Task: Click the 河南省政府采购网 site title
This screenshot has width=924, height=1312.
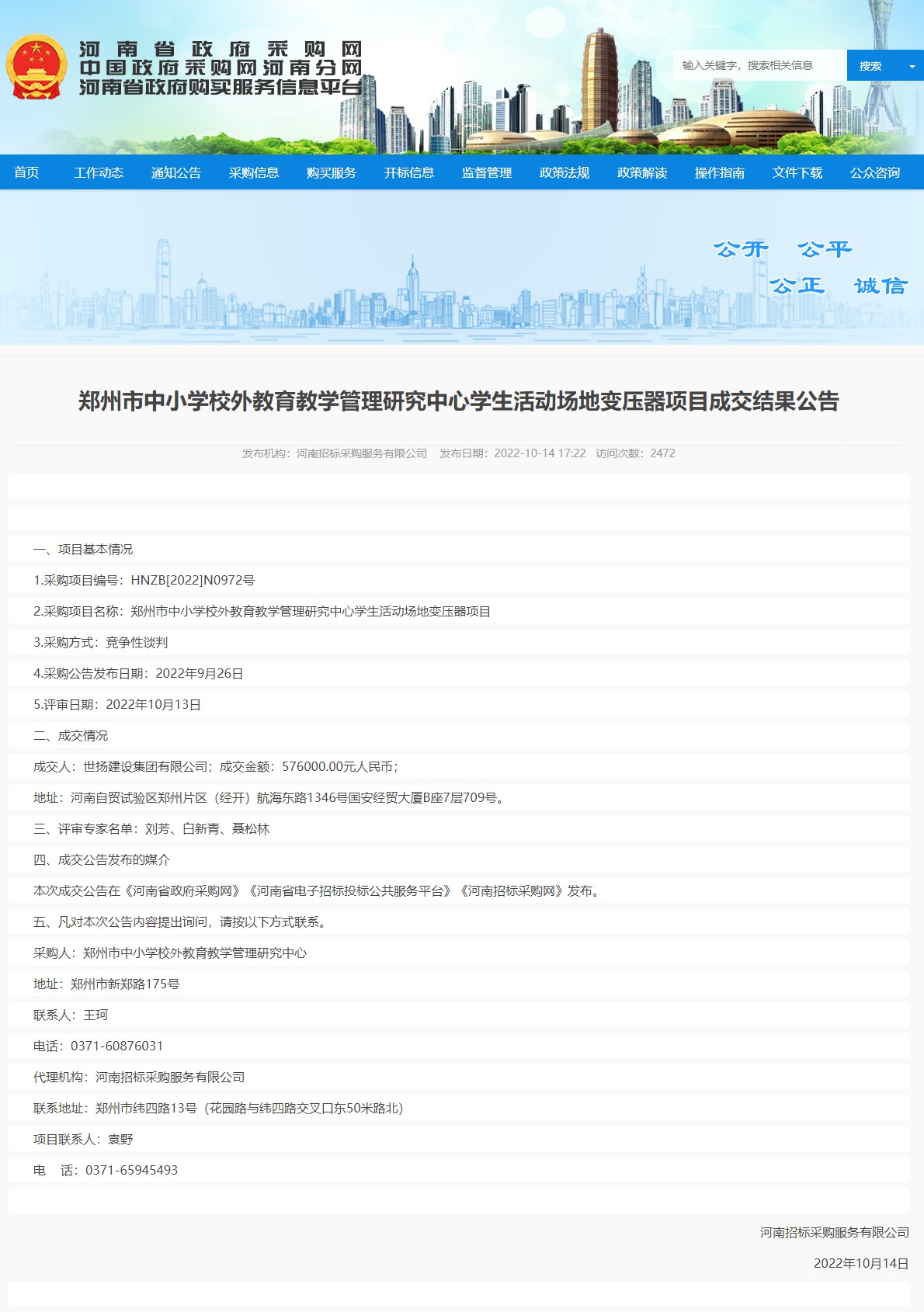Action: 221,50
